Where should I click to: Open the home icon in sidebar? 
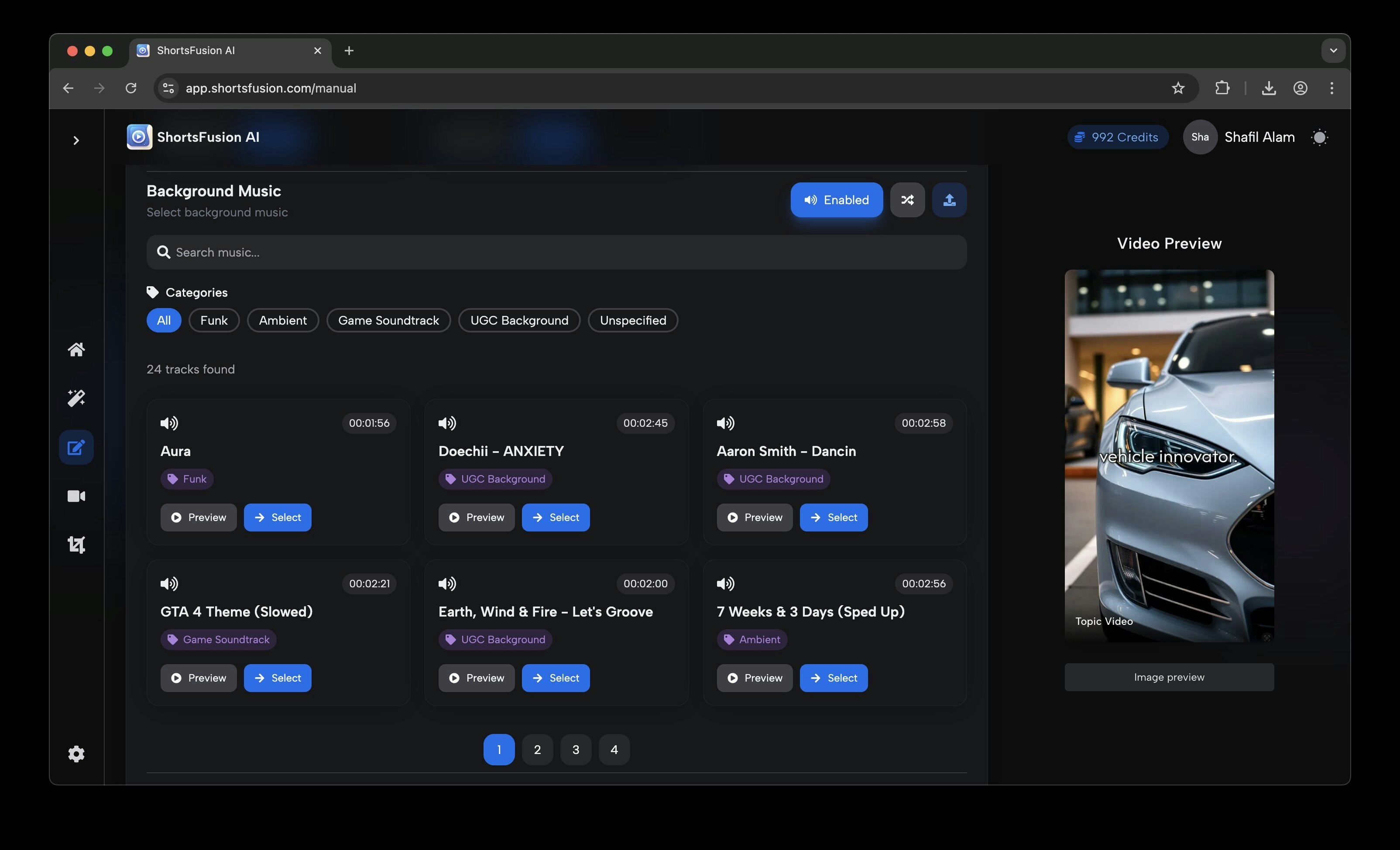click(x=76, y=350)
